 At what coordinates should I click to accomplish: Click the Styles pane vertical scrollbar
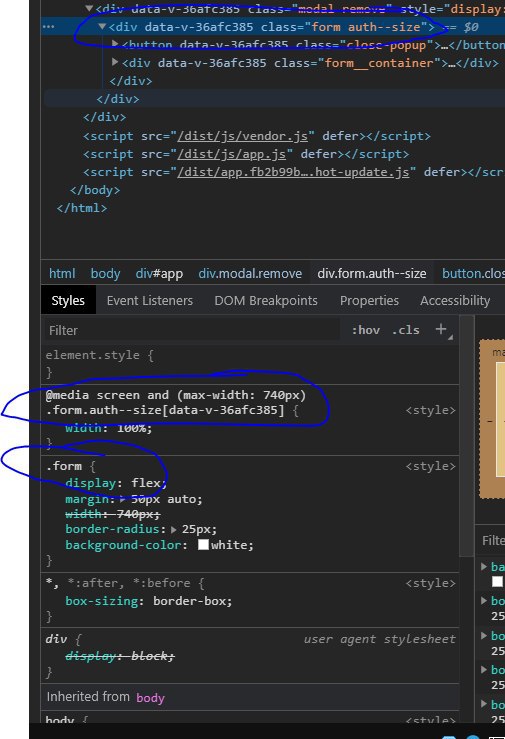(x=466, y=436)
